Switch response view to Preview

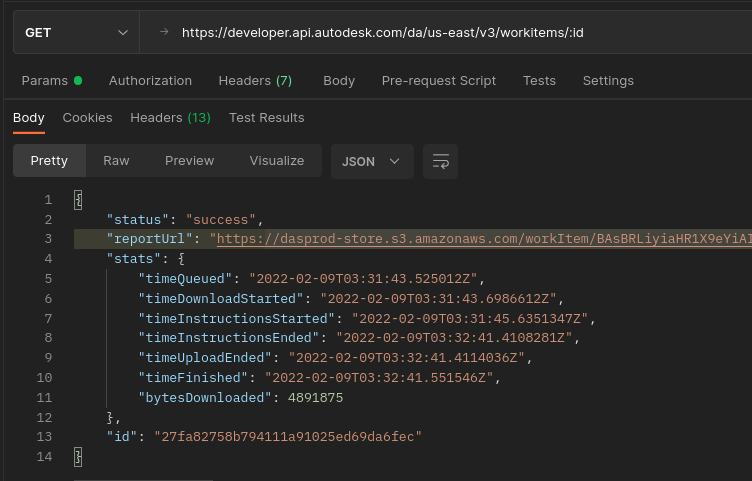pyautogui.click(x=189, y=161)
